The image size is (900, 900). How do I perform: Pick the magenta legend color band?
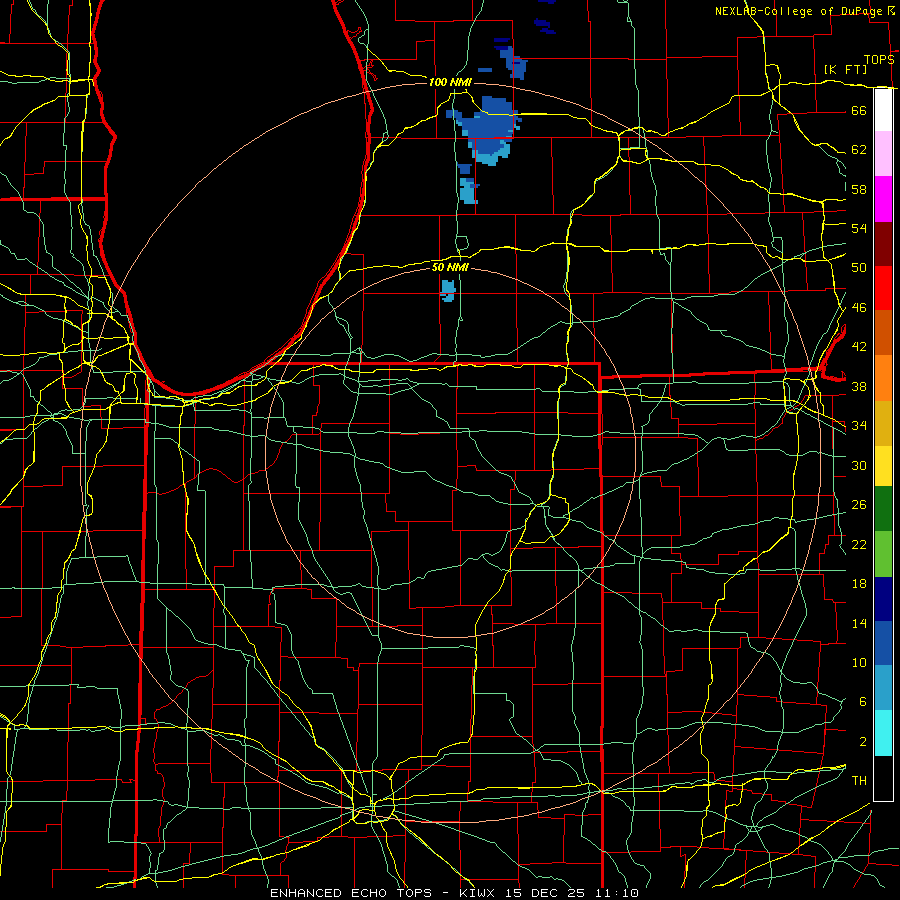[883, 199]
